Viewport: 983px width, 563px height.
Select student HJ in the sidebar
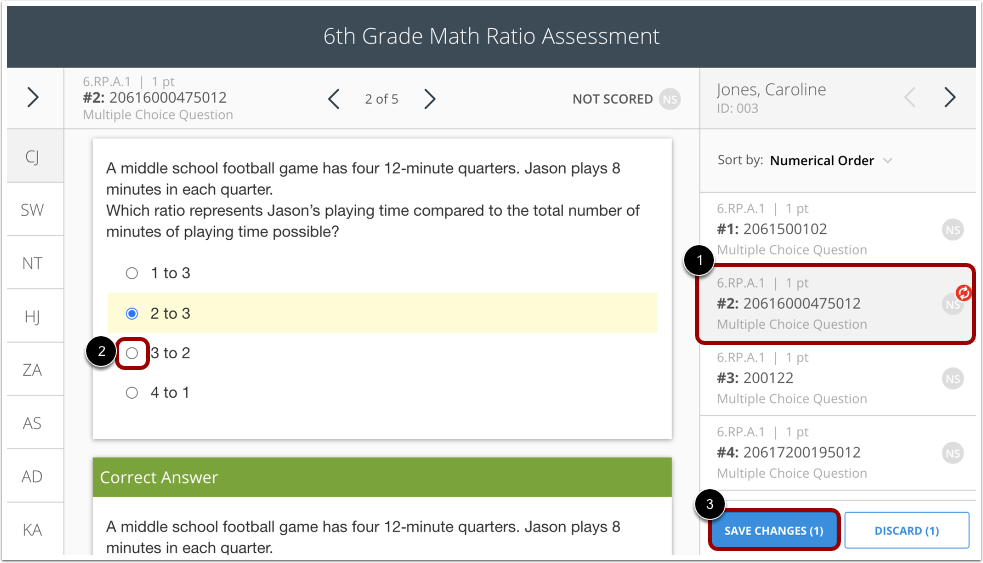tap(33, 317)
